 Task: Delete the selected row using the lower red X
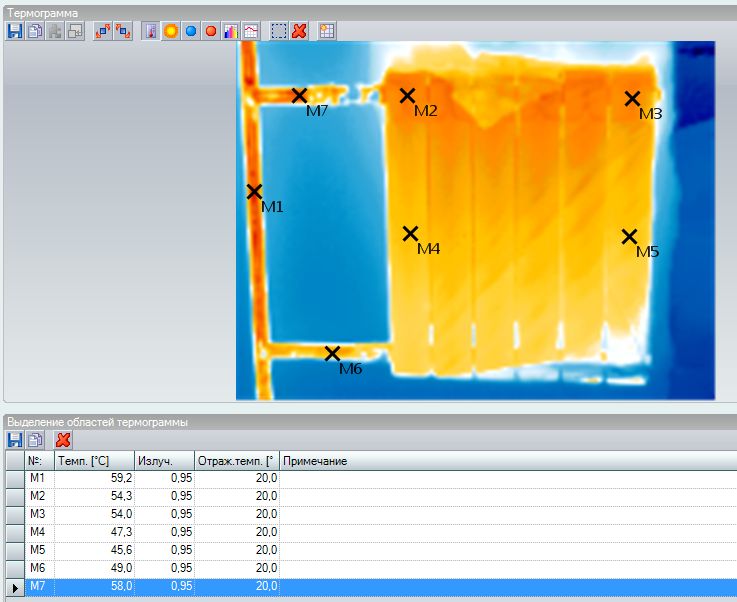63,439
